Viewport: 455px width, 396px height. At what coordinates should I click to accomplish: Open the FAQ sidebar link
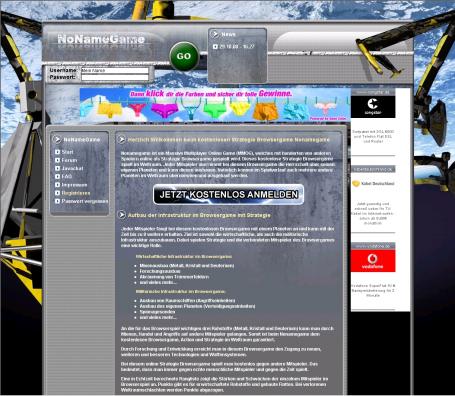coord(67,176)
